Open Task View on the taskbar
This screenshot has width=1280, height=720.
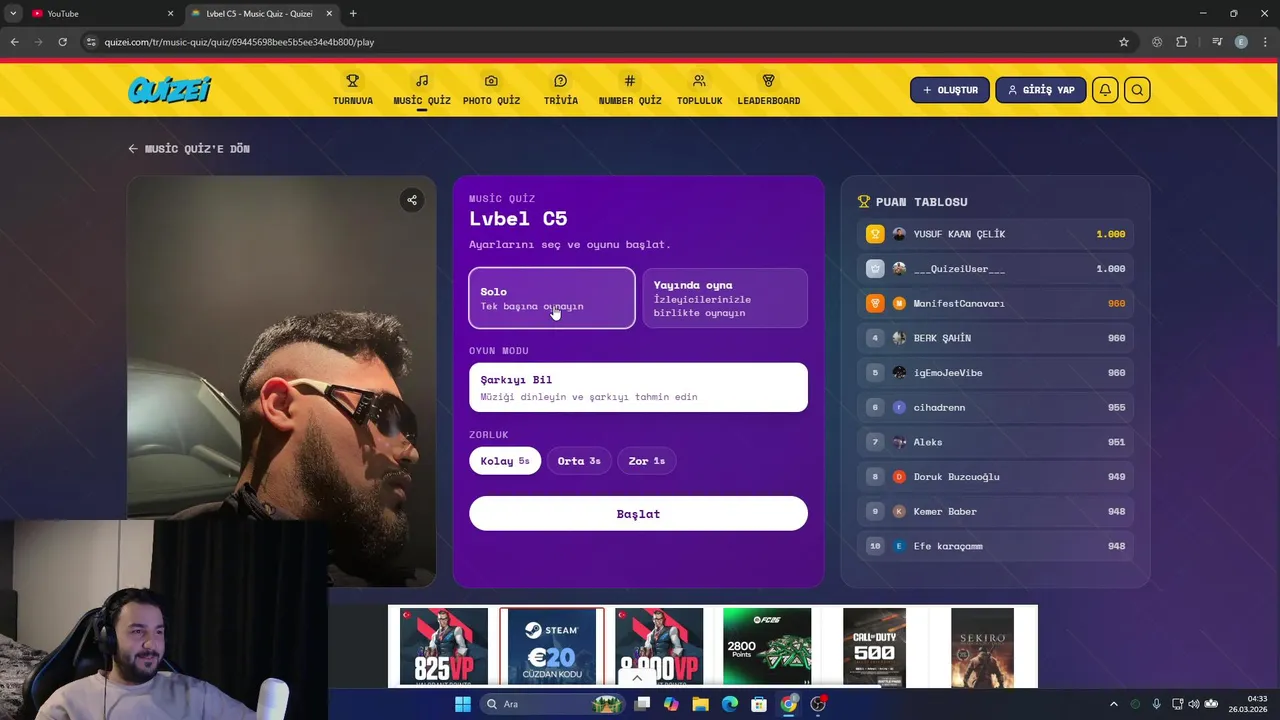642,704
